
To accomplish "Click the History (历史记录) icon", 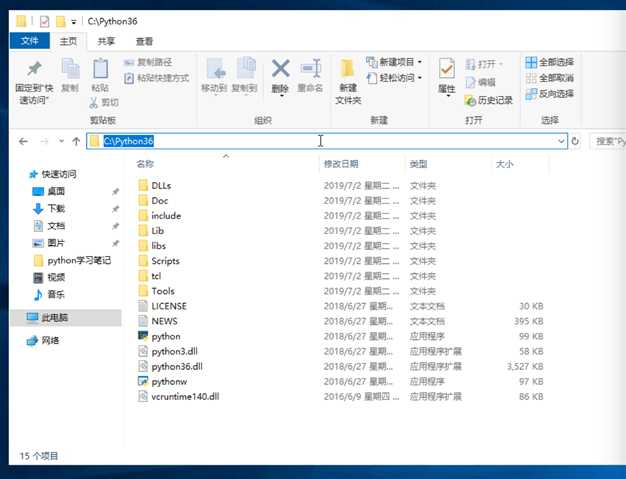I will click(470, 100).
